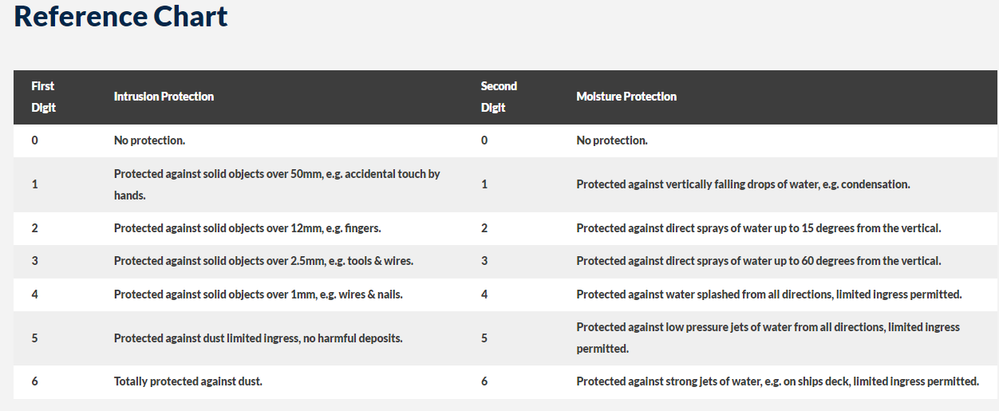Select the Intrusion Protection column header
The height and width of the screenshot is (411, 999).
pos(164,97)
